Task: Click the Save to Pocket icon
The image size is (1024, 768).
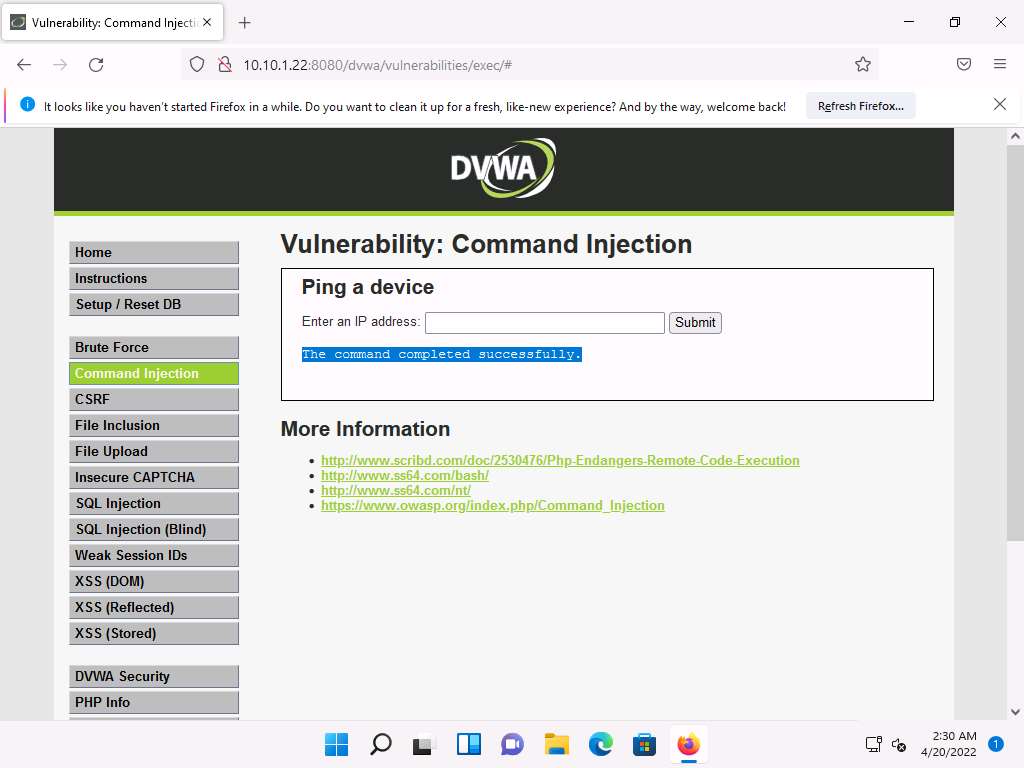Action: [964, 64]
